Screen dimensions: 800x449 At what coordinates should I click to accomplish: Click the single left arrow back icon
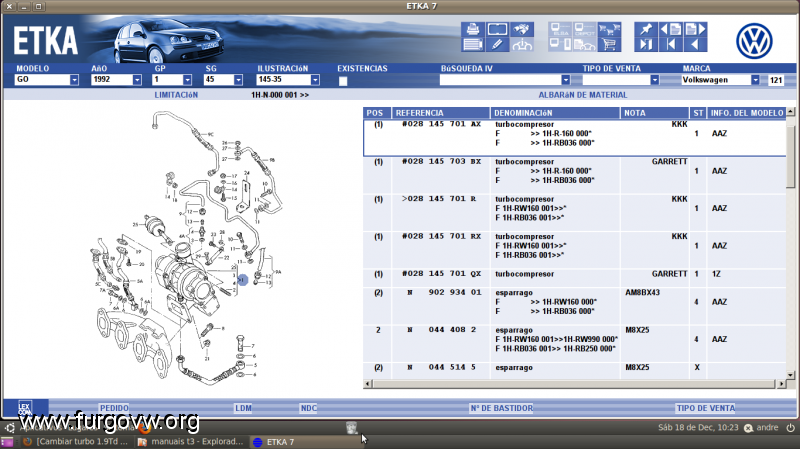(x=695, y=44)
